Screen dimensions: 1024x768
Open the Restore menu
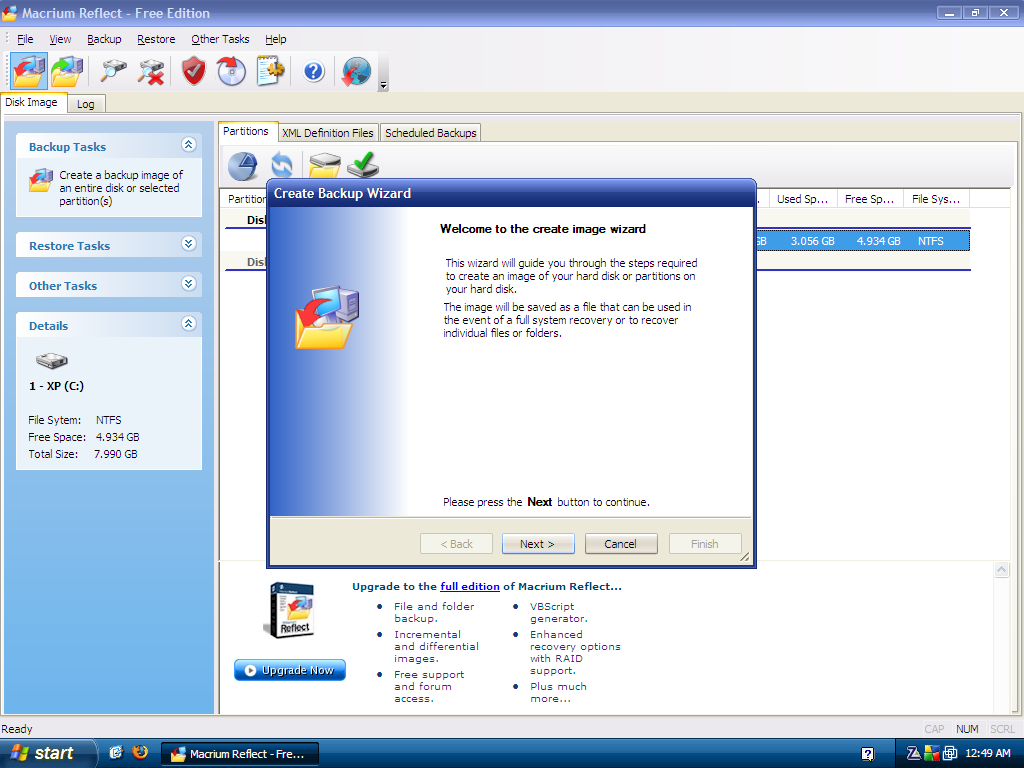point(156,39)
